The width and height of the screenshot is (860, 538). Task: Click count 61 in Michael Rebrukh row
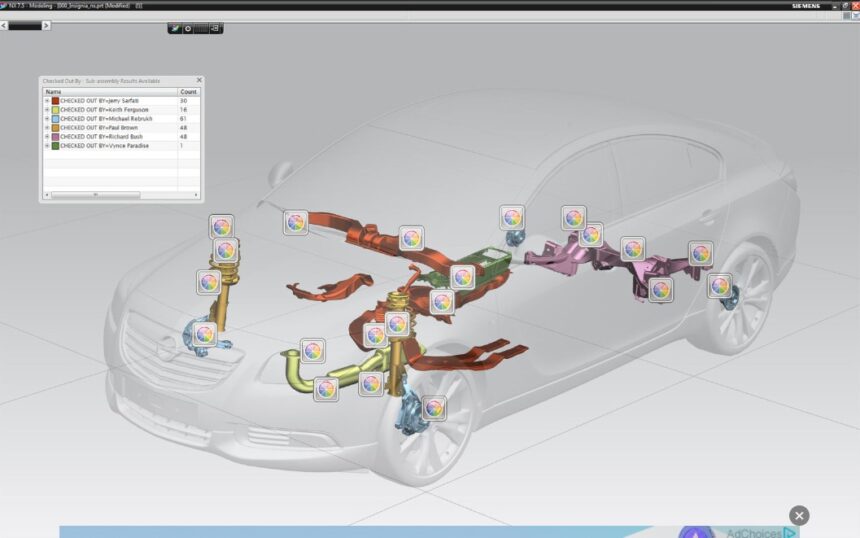(183, 118)
